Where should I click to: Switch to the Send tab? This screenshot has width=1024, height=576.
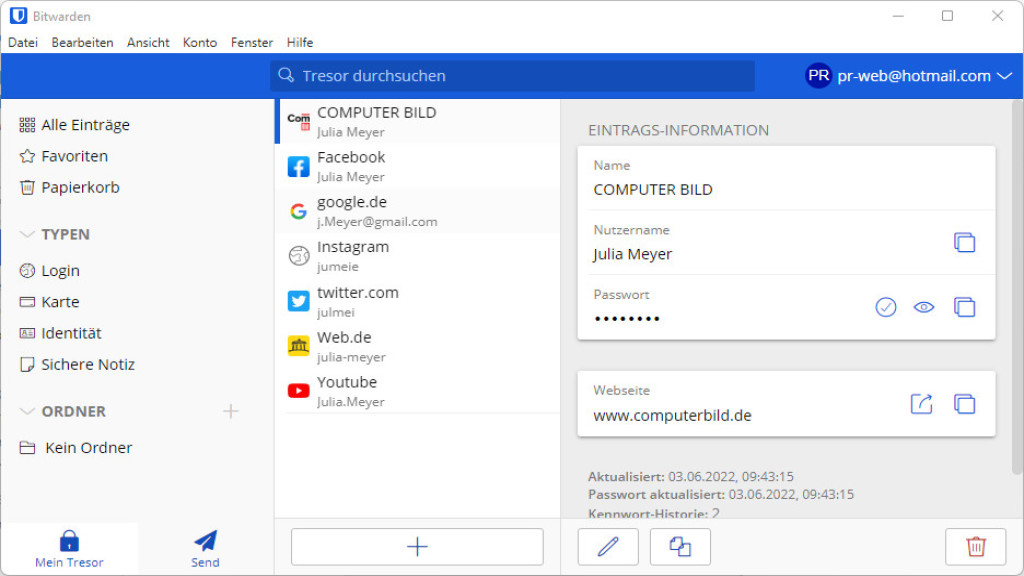pos(204,549)
